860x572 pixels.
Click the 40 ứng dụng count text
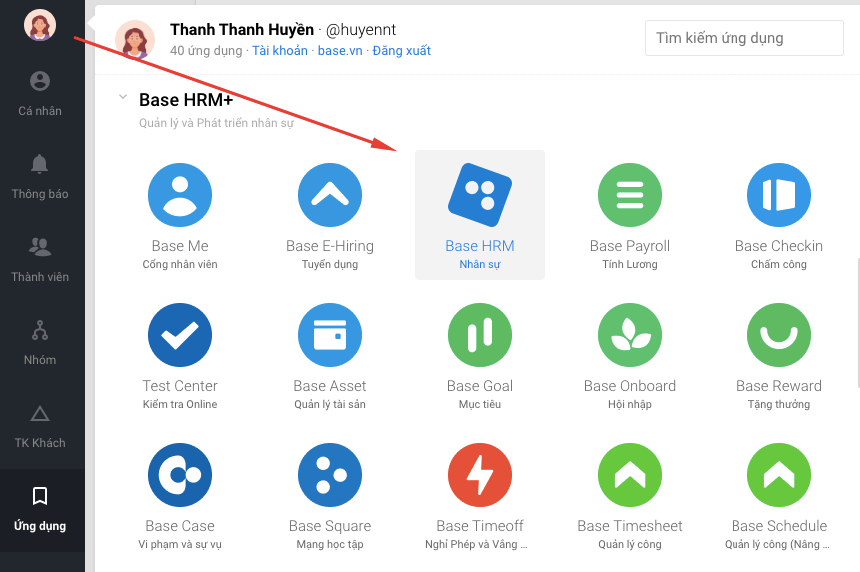coord(206,50)
